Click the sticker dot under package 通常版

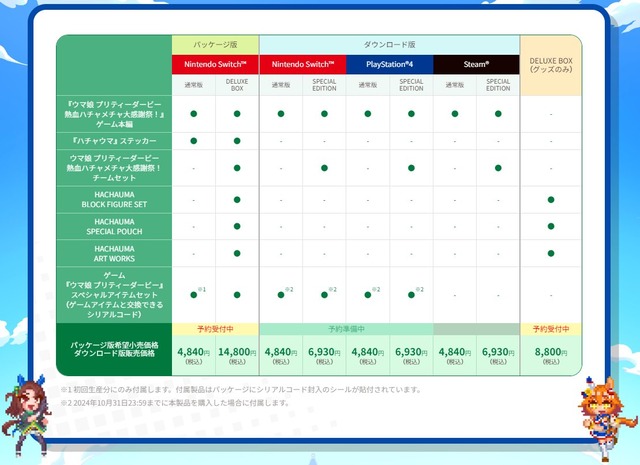pyautogui.click(x=194, y=141)
